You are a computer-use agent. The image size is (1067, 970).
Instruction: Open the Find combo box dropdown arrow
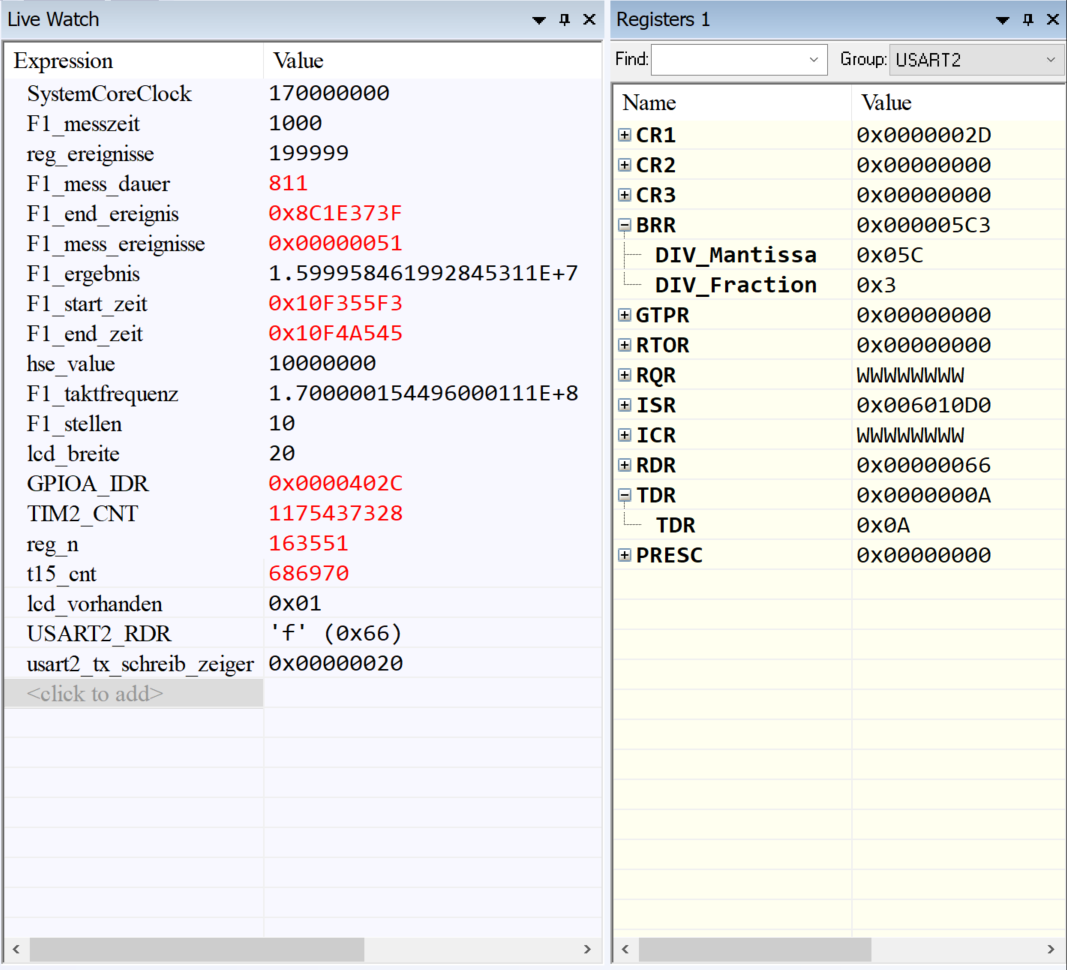(814, 60)
